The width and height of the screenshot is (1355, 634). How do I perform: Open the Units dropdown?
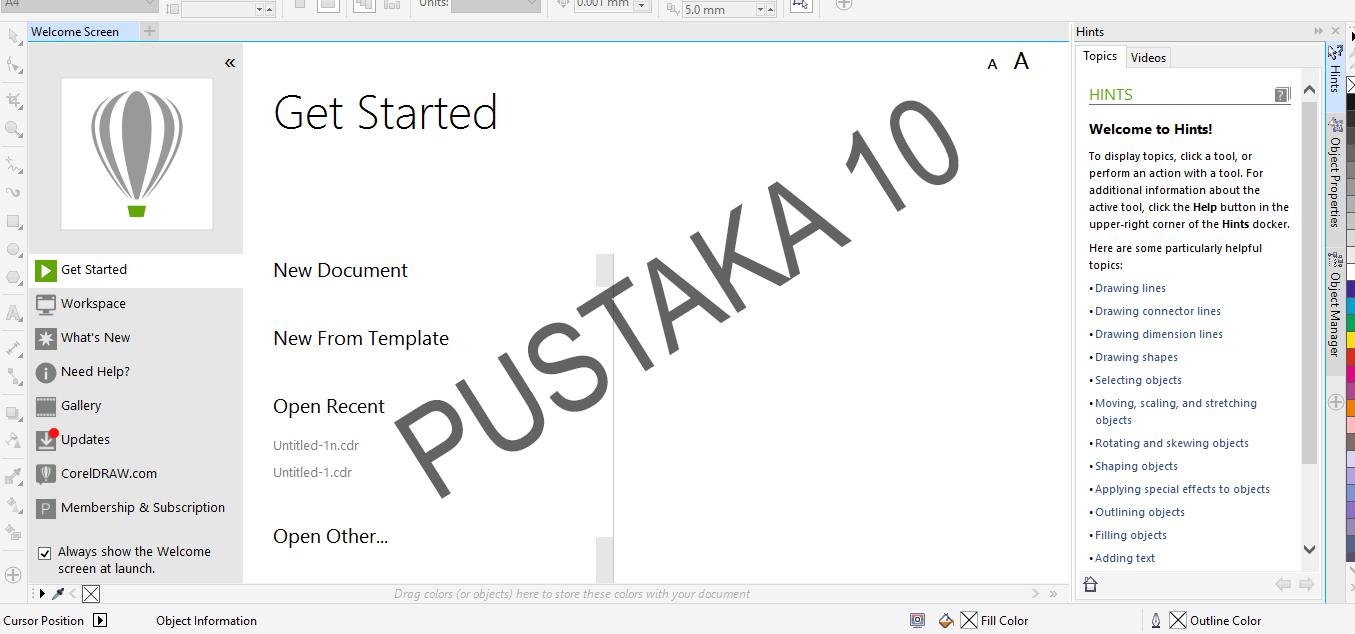[x=494, y=4]
